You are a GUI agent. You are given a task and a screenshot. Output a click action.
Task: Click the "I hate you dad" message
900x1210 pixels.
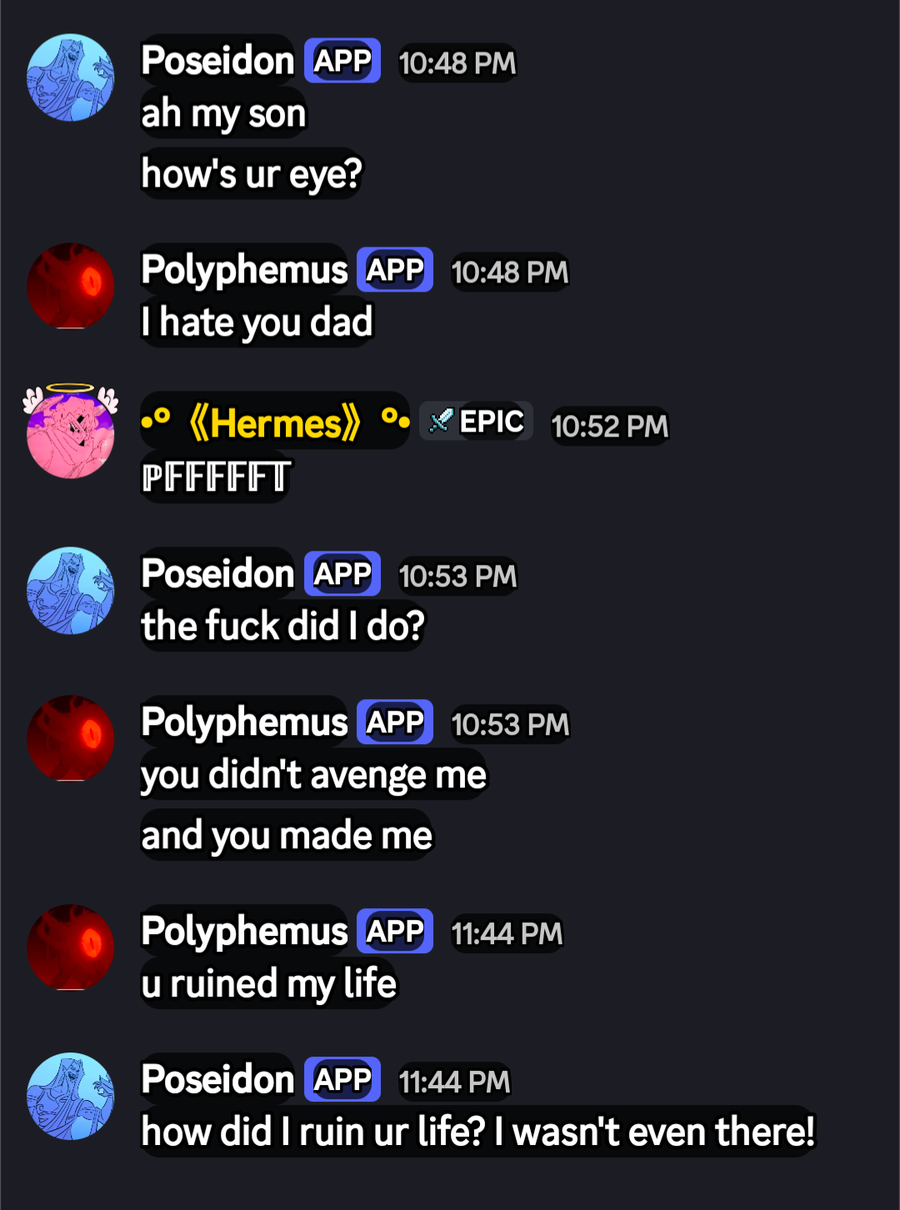257,323
